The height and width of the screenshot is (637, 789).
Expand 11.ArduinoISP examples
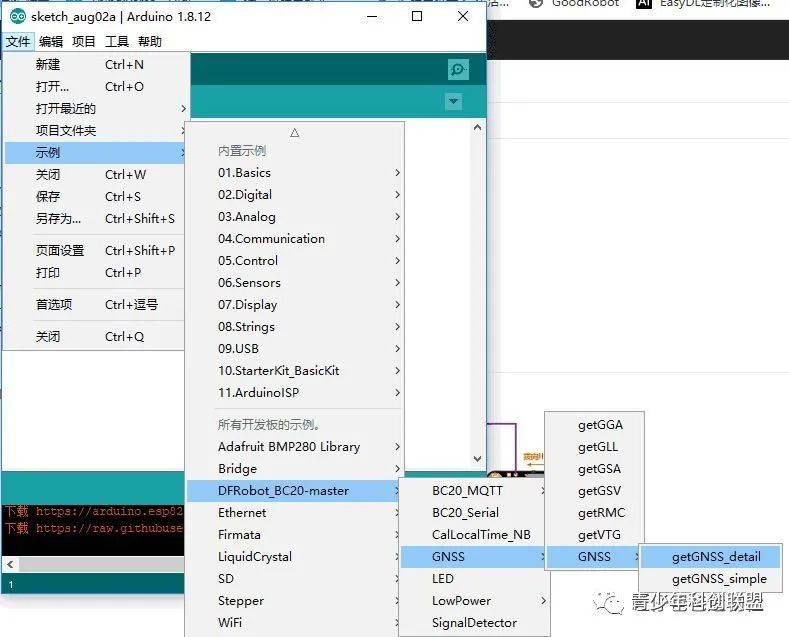(295, 393)
